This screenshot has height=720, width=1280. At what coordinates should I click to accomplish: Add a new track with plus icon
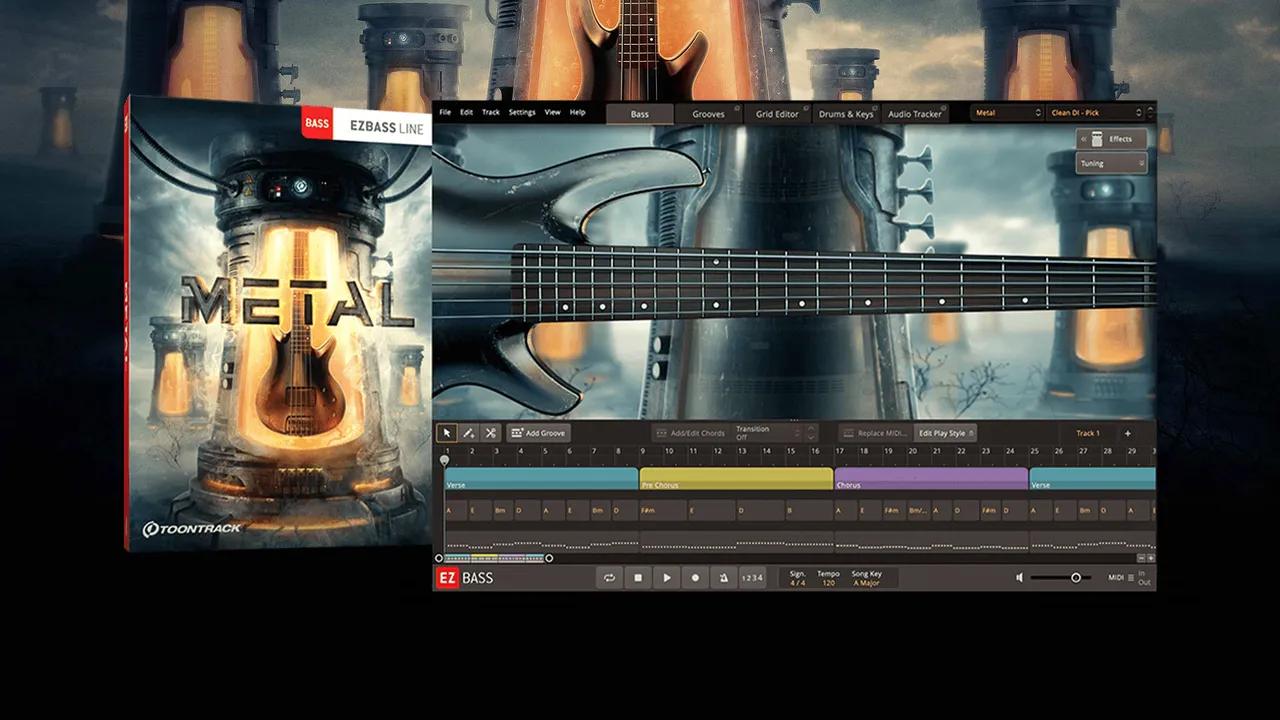(x=1127, y=433)
